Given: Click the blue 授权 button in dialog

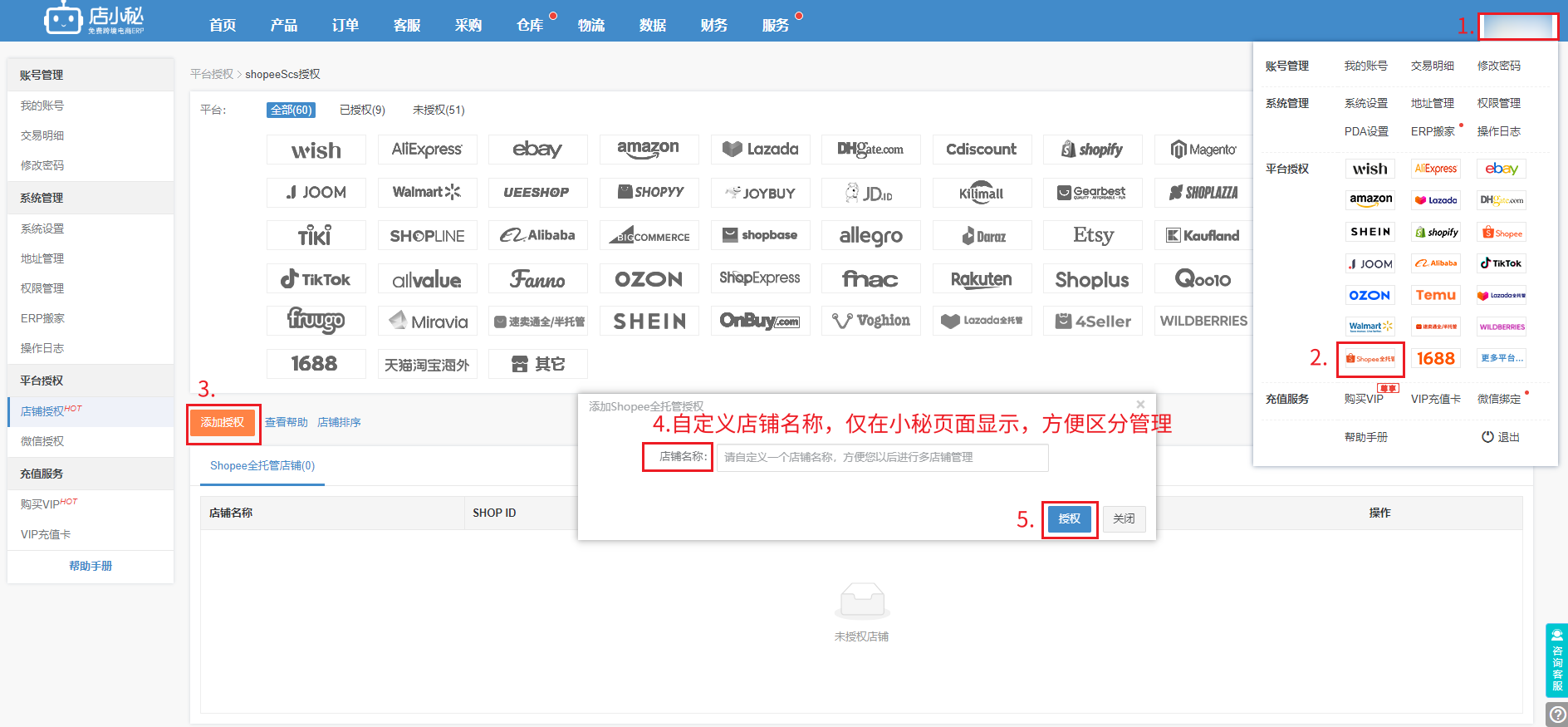Looking at the screenshot, I should 1070,518.
